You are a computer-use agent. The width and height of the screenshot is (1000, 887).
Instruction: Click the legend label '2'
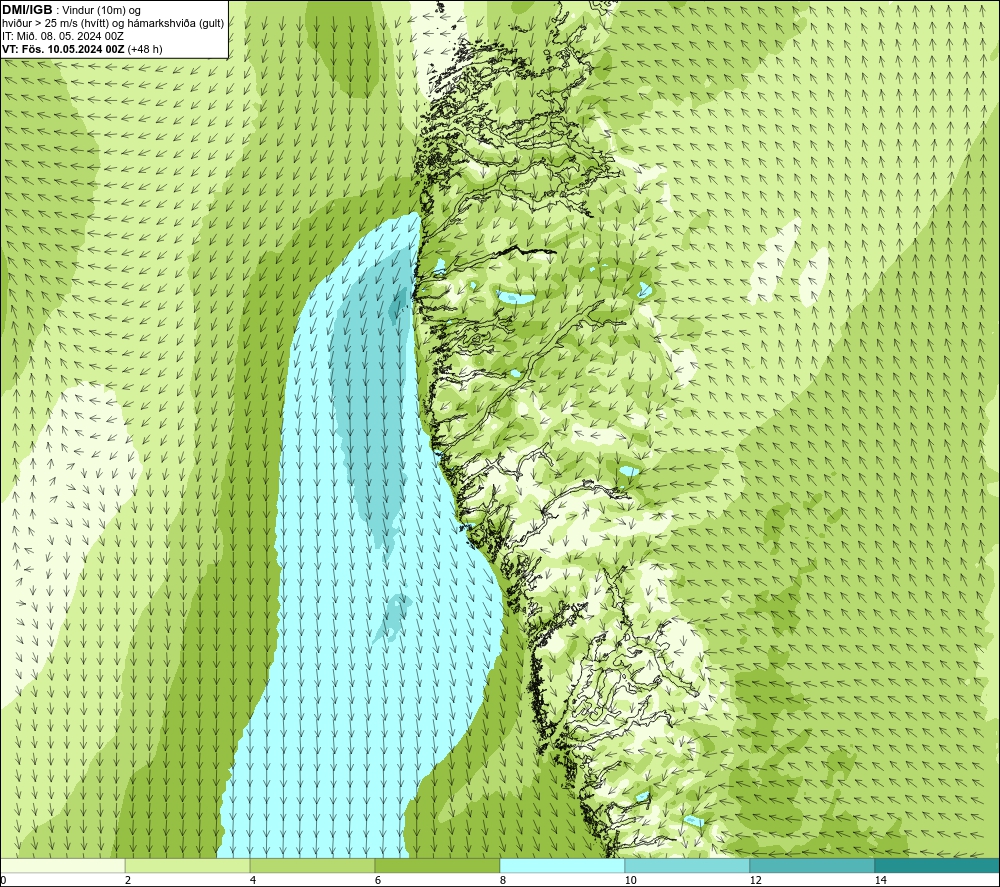click(128, 880)
